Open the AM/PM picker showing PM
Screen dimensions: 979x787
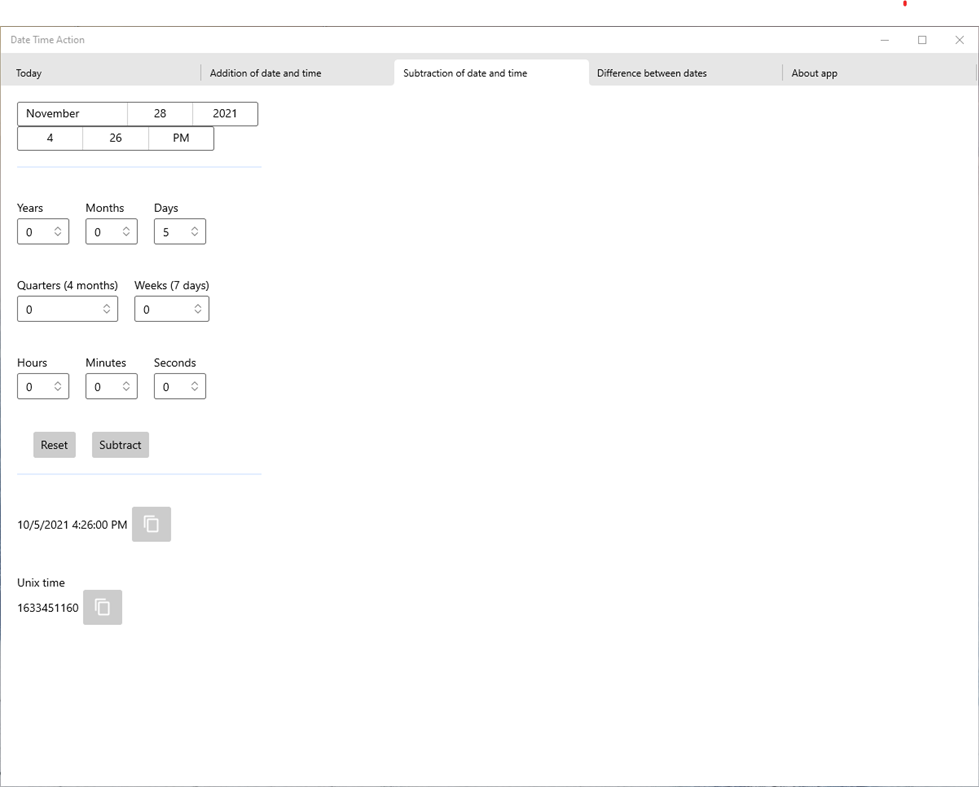point(181,138)
